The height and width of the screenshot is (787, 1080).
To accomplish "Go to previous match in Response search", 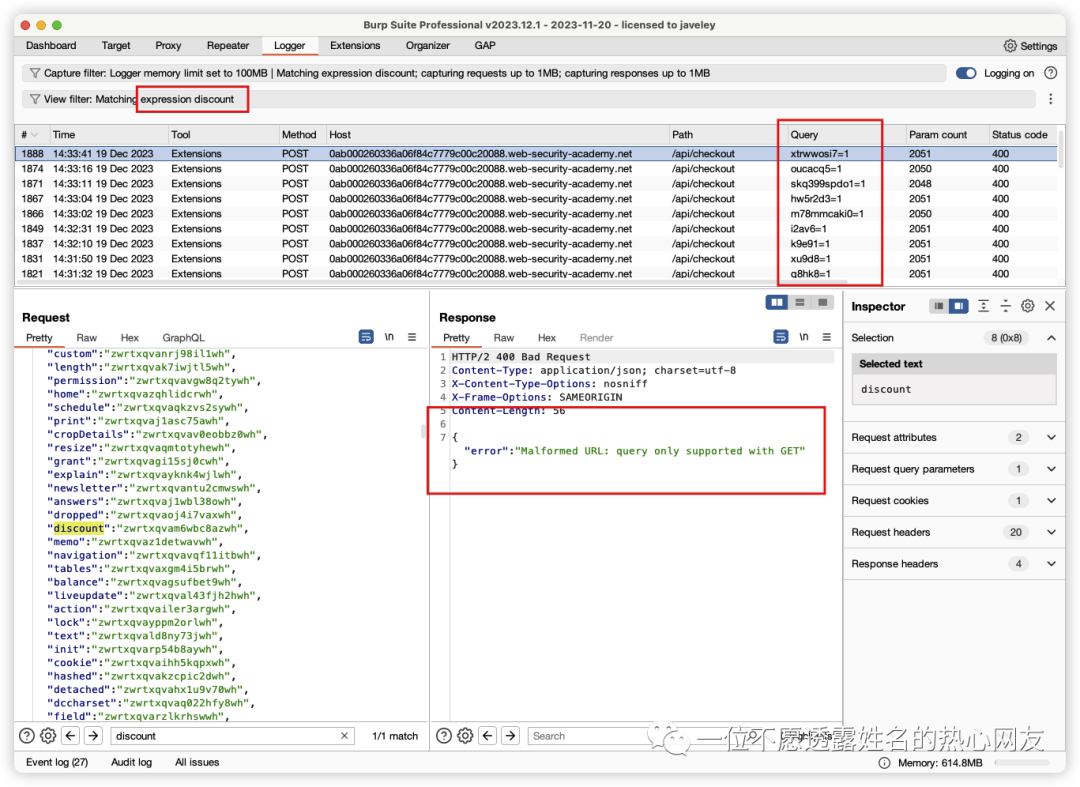I will pyautogui.click(x=488, y=736).
